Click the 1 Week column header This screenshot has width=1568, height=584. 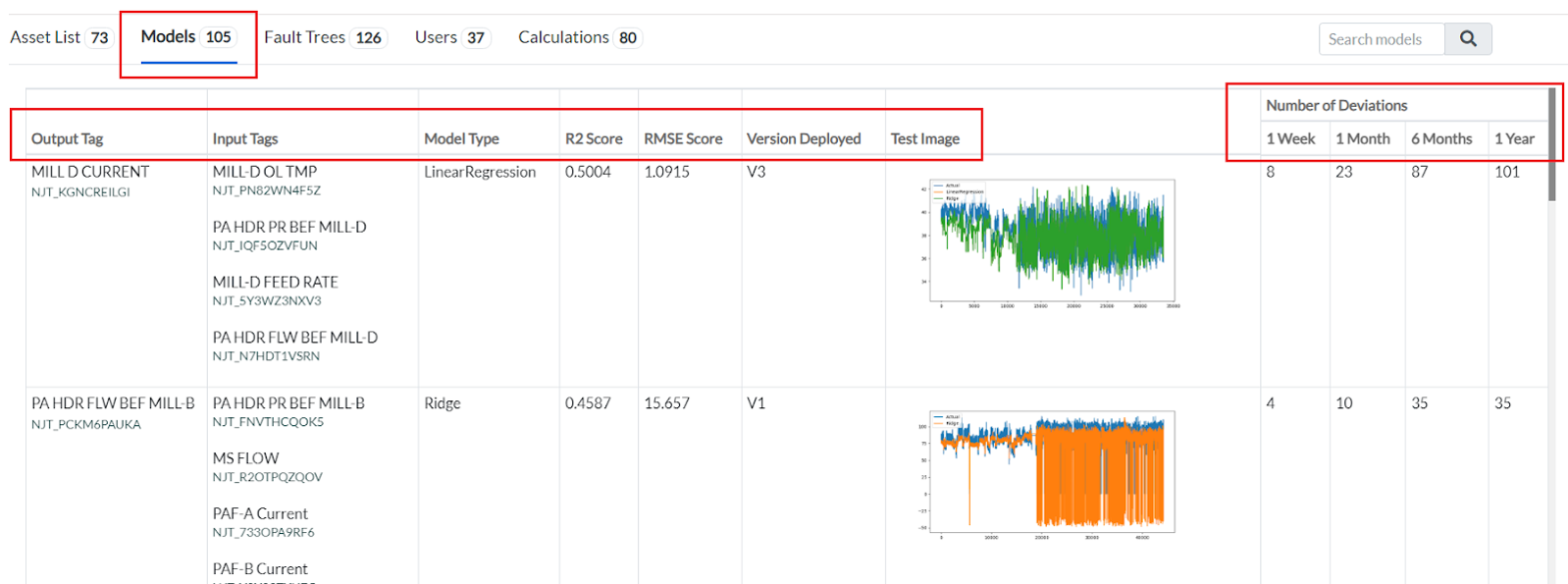pyautogui.click(x=1290, y=138)
